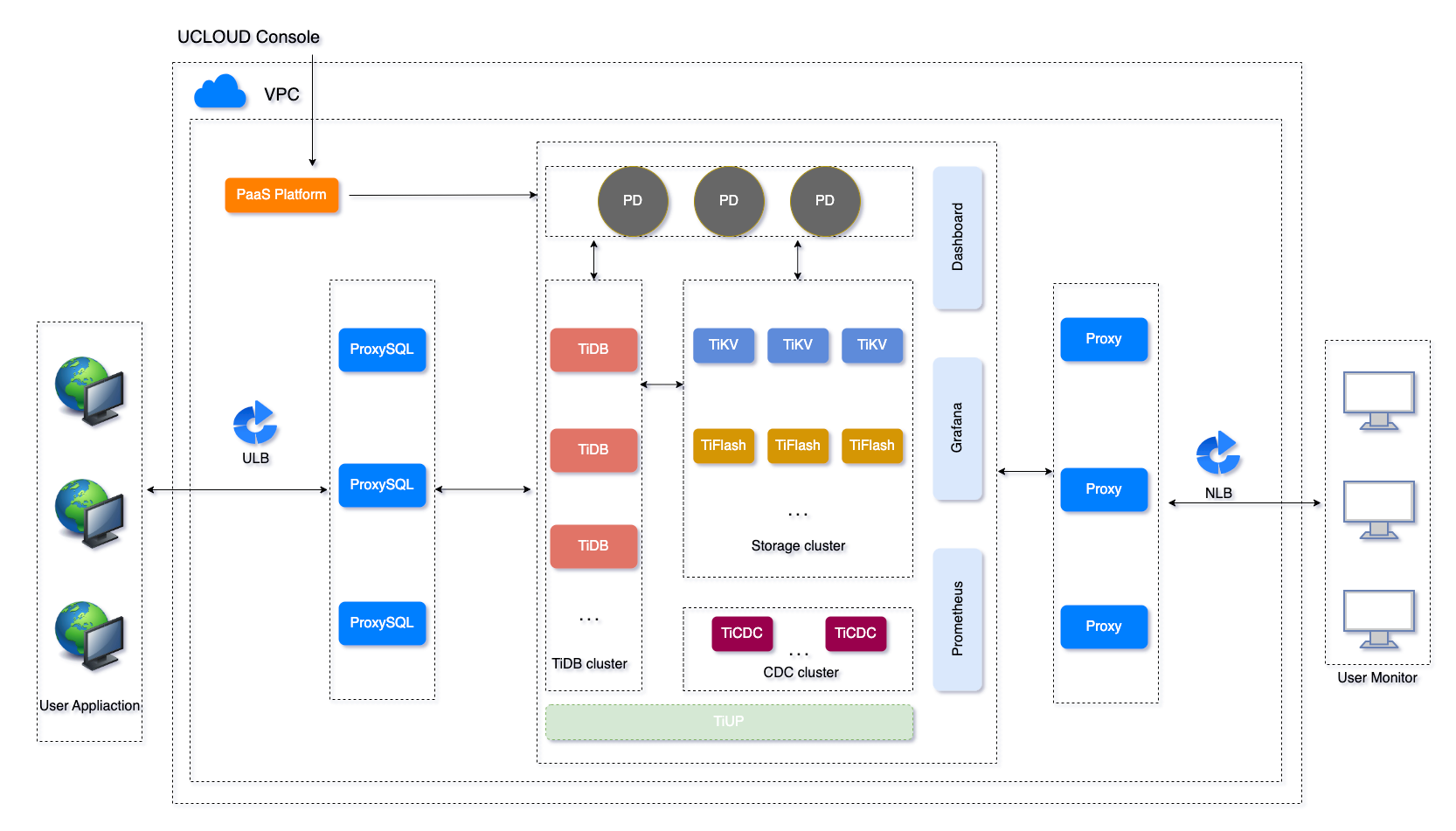Click the middle TiDB node

tap(593, 450)
